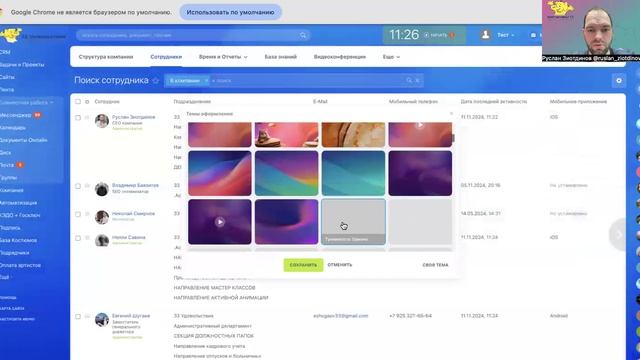The height and width of the screenshot is (360, 640).
Task: Open Руслан Зиотдинов's profile link
Action: 133,117
